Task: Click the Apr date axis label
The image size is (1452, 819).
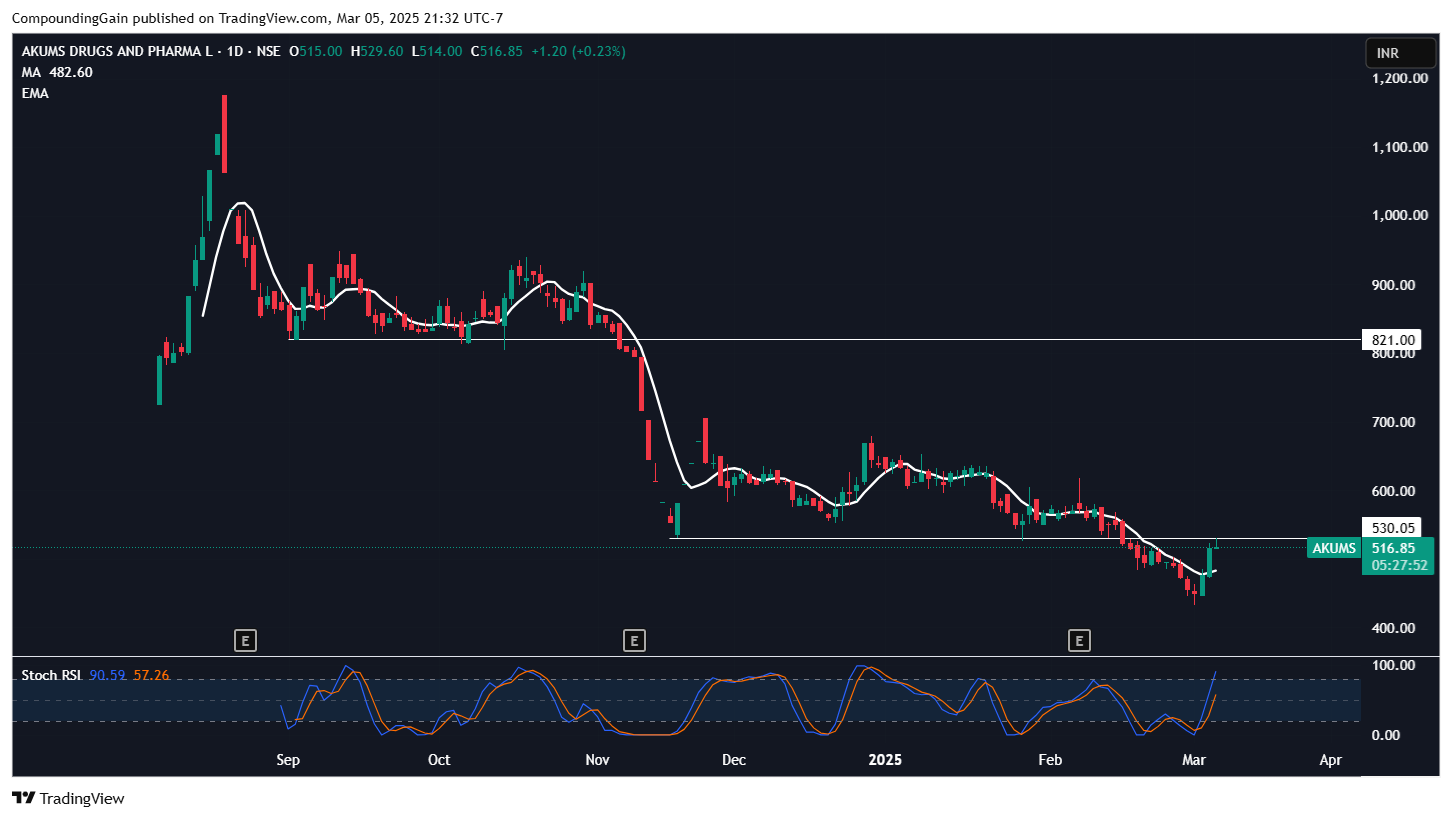Action: (1330, 760)
